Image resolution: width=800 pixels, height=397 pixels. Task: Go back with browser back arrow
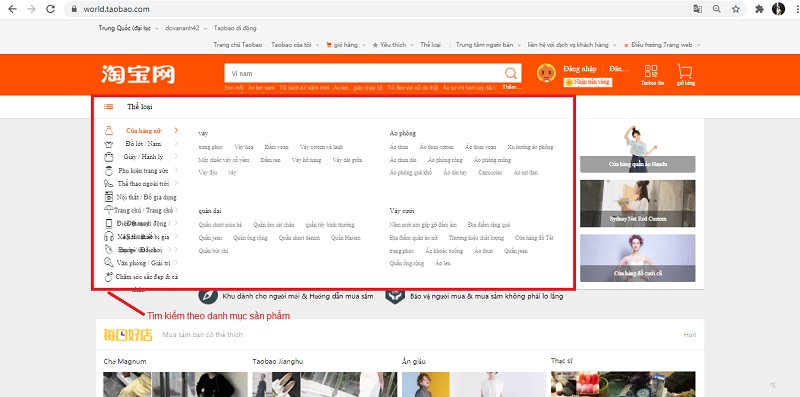12,9
